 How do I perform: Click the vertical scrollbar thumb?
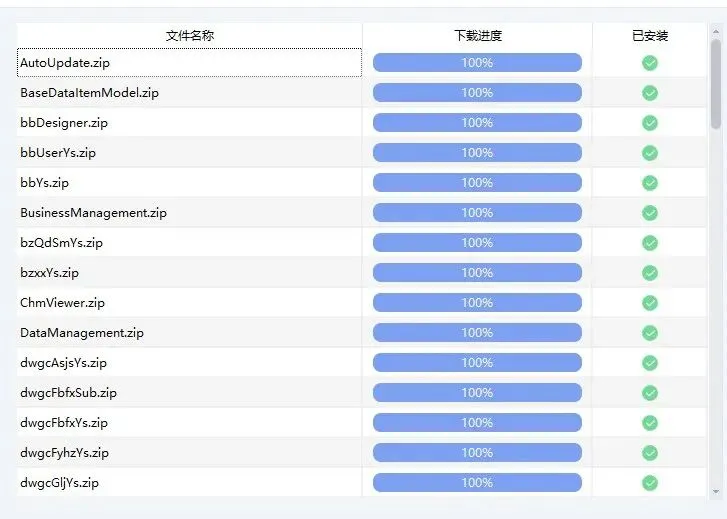716,84
